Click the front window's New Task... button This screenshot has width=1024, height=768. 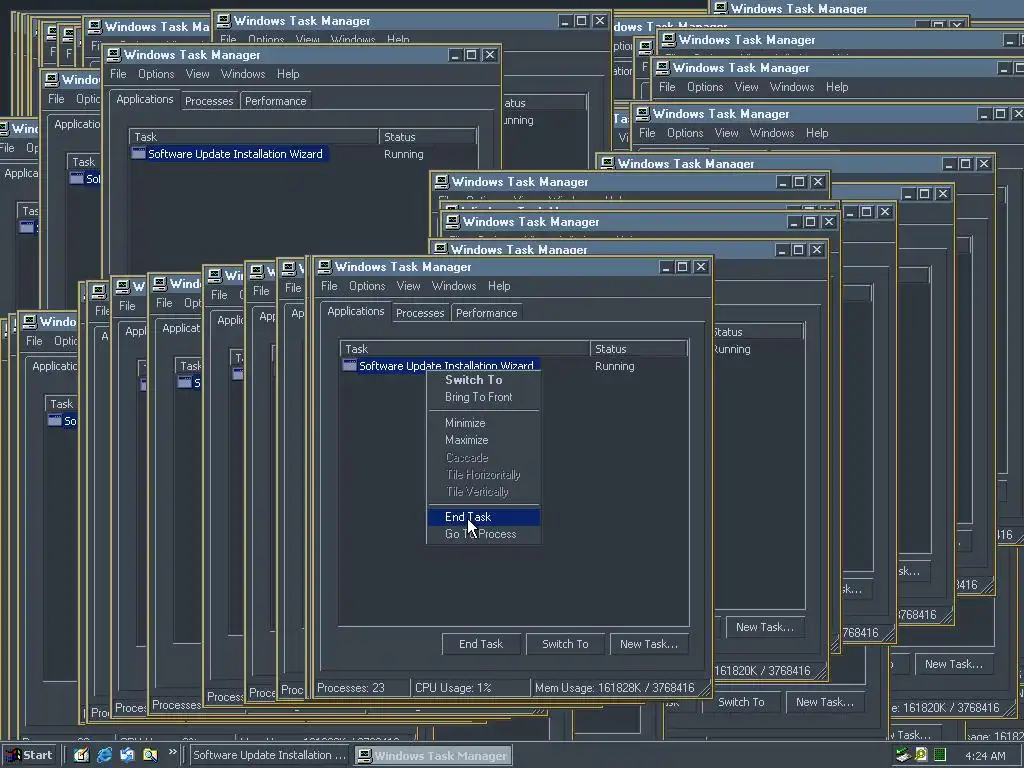pyautogui.click(x=649, y=644)
